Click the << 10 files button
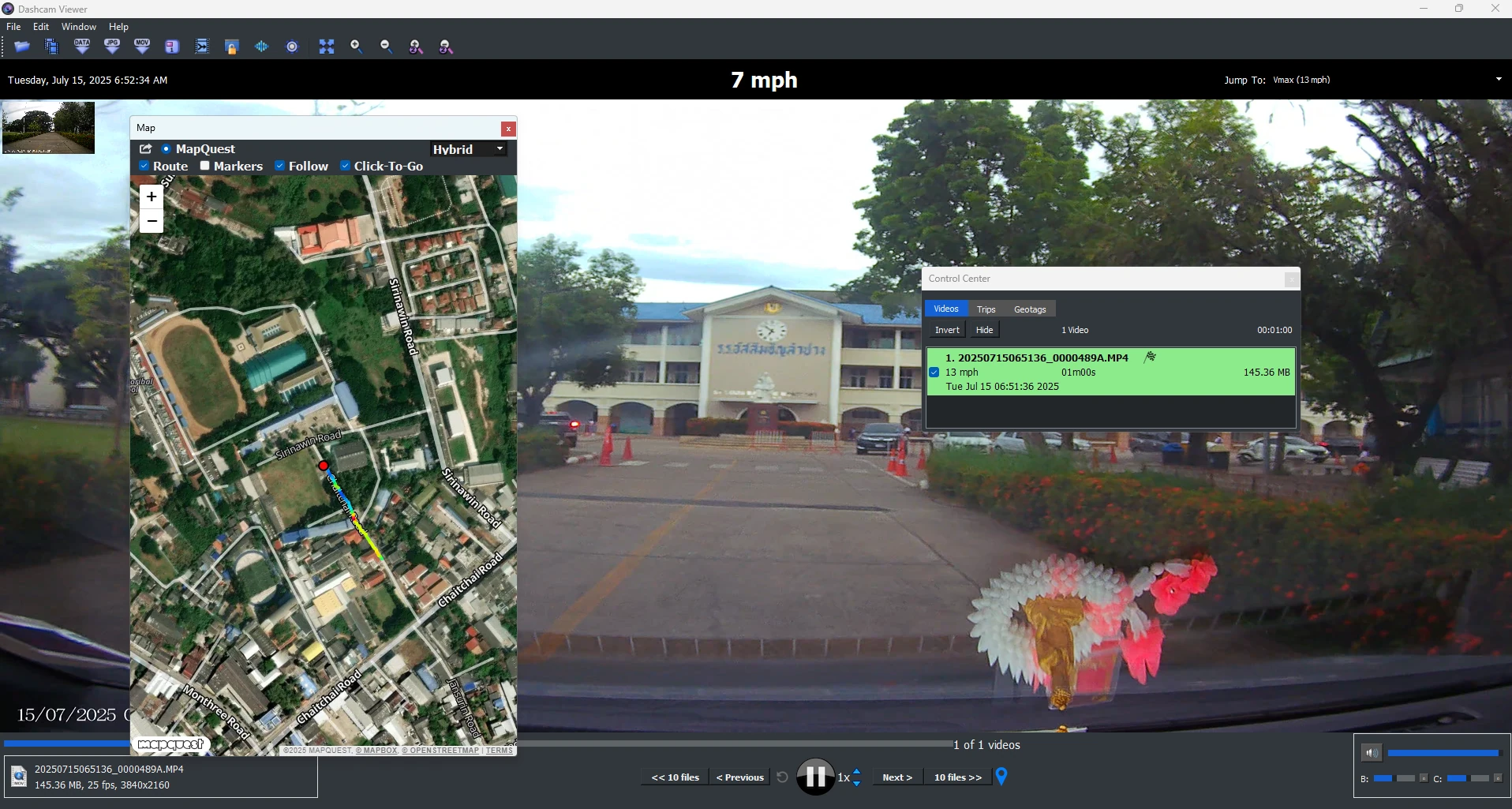Image resolution: width=1512 pixels, height=809 pixels. (x=676, y=777)
